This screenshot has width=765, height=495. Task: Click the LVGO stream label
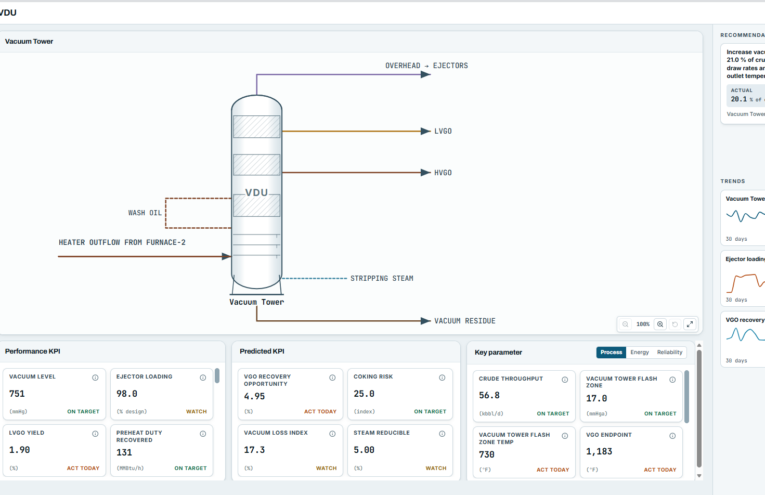click(x=443, y=131)
